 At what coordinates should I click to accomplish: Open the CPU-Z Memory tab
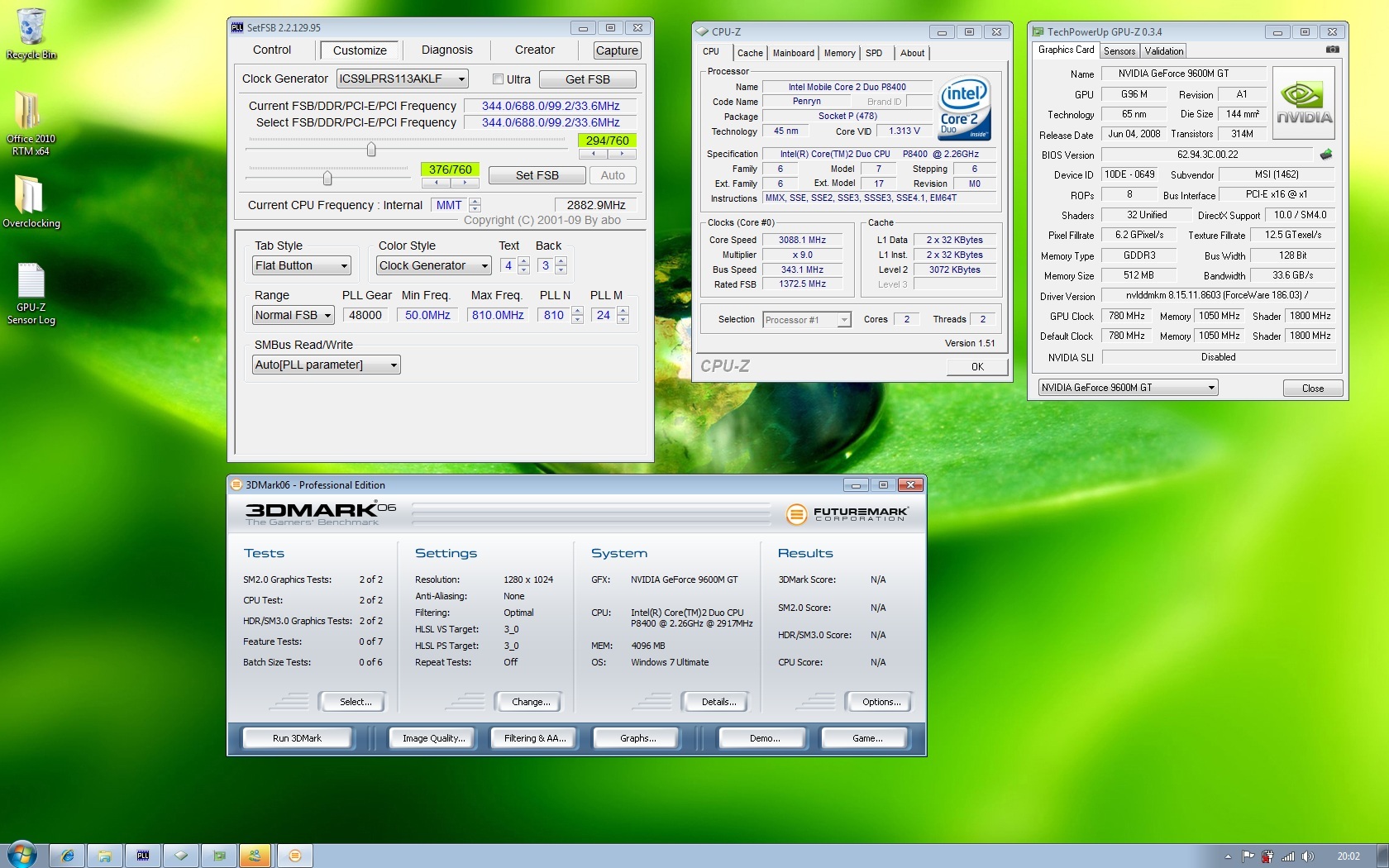pyautogui.click(x=840, y=53)
